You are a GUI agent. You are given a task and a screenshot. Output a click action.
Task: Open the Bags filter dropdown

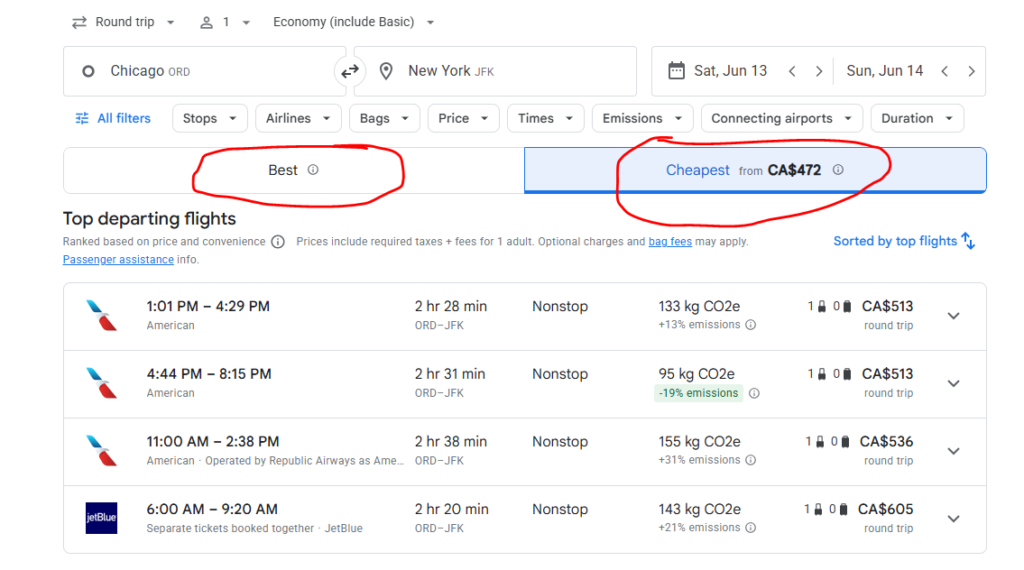(x=384, y=118)
